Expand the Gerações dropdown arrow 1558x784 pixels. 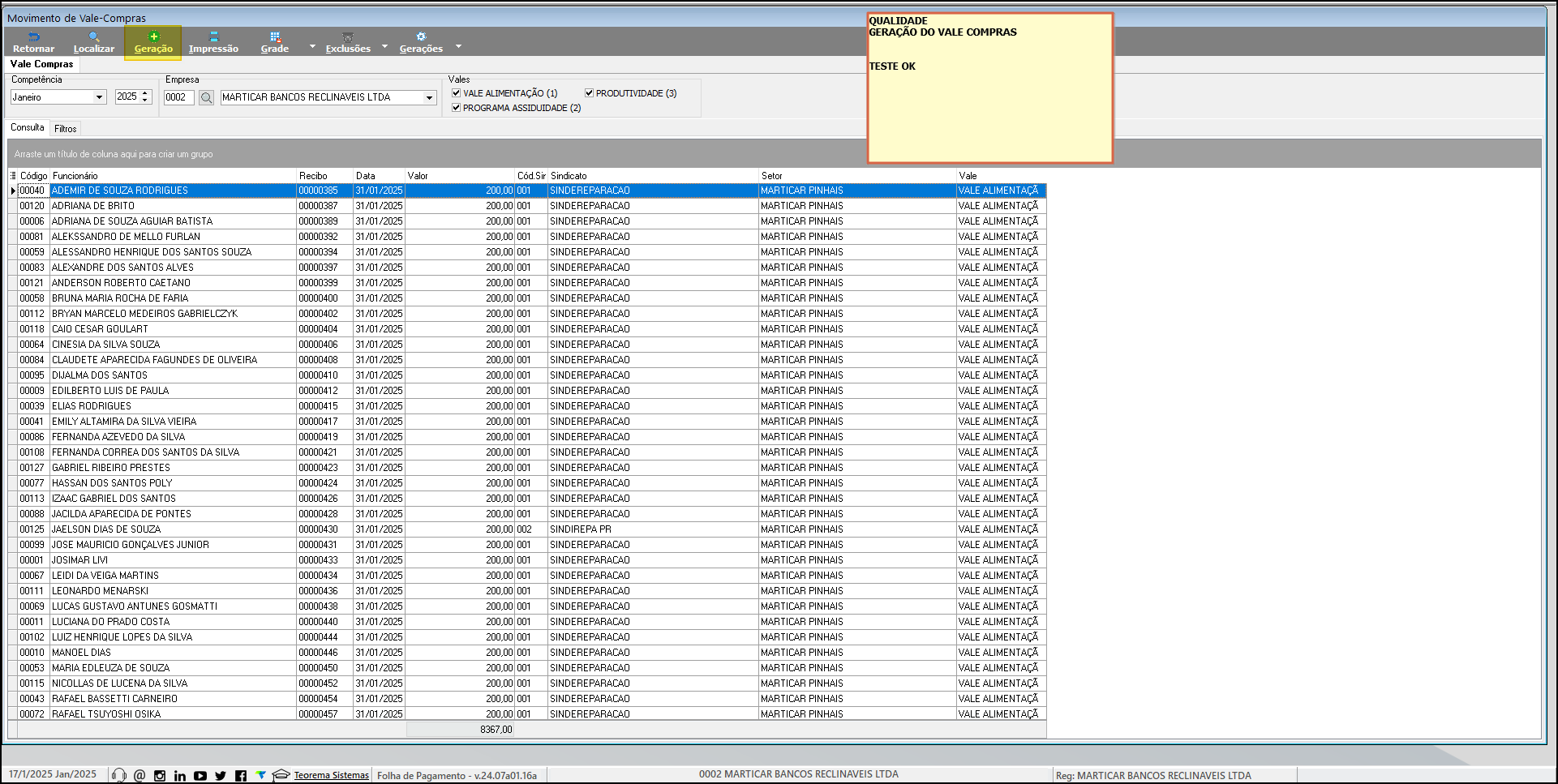[x=458, y=46]
